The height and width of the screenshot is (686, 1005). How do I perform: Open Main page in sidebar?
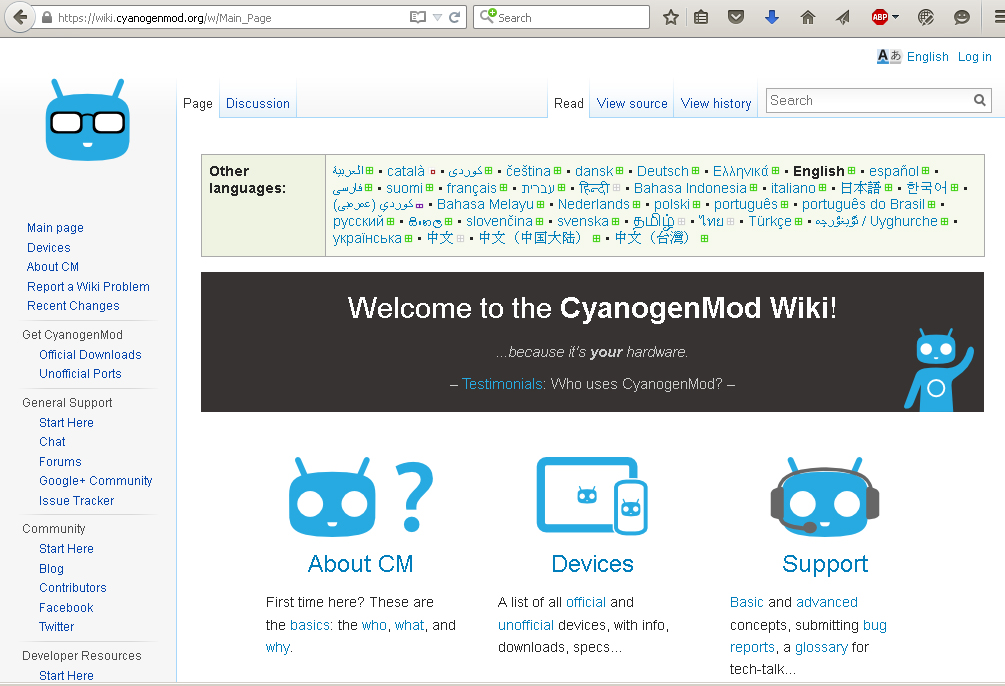(55, 228)
